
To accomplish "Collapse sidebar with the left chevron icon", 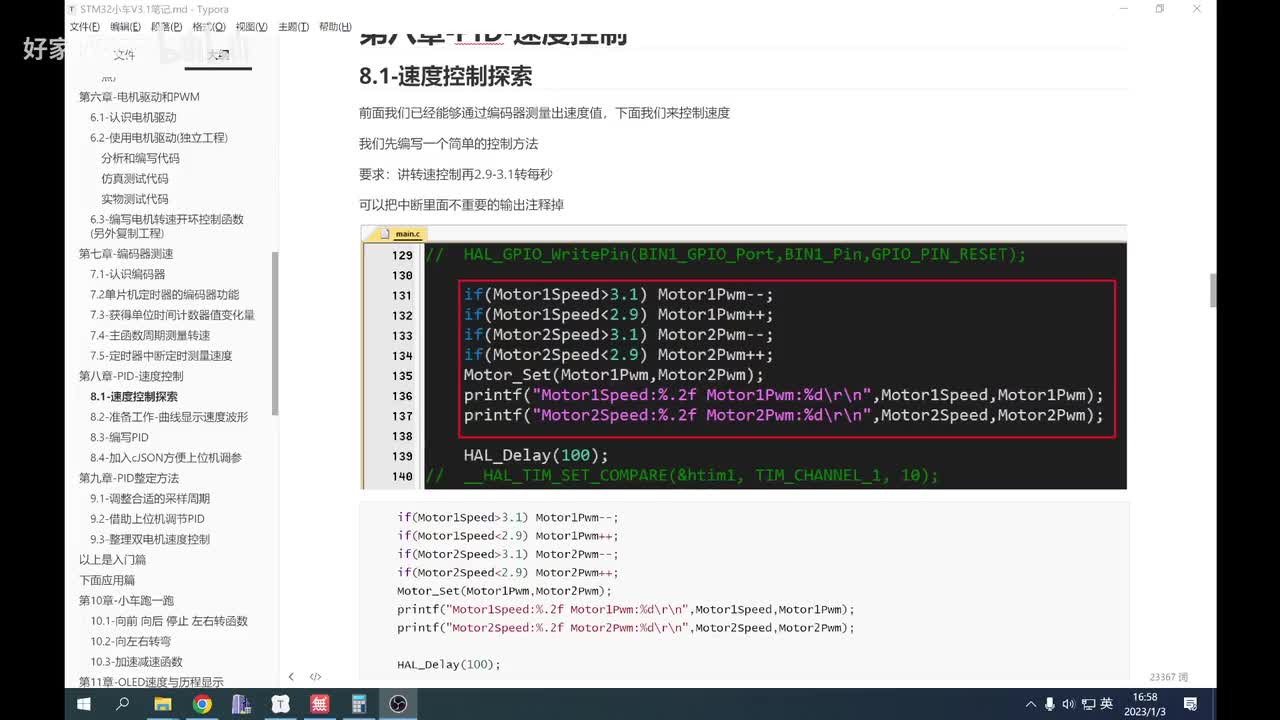I will point(291,677).
